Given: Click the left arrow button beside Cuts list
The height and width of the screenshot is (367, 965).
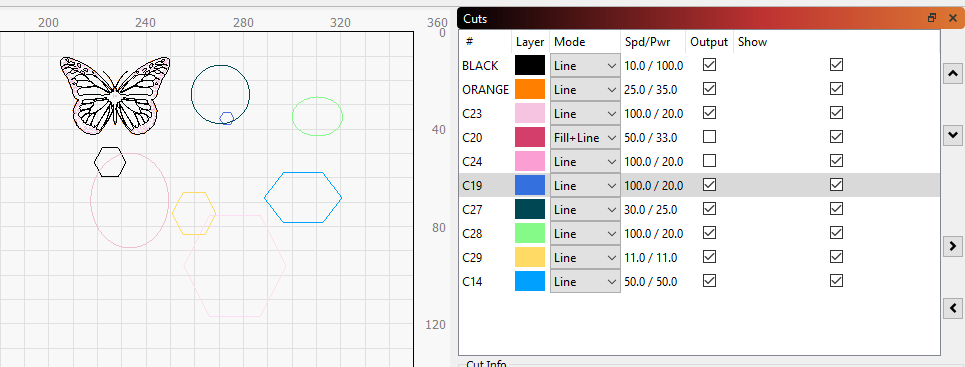Looking at the screenshot, I should tap(953, 308).
